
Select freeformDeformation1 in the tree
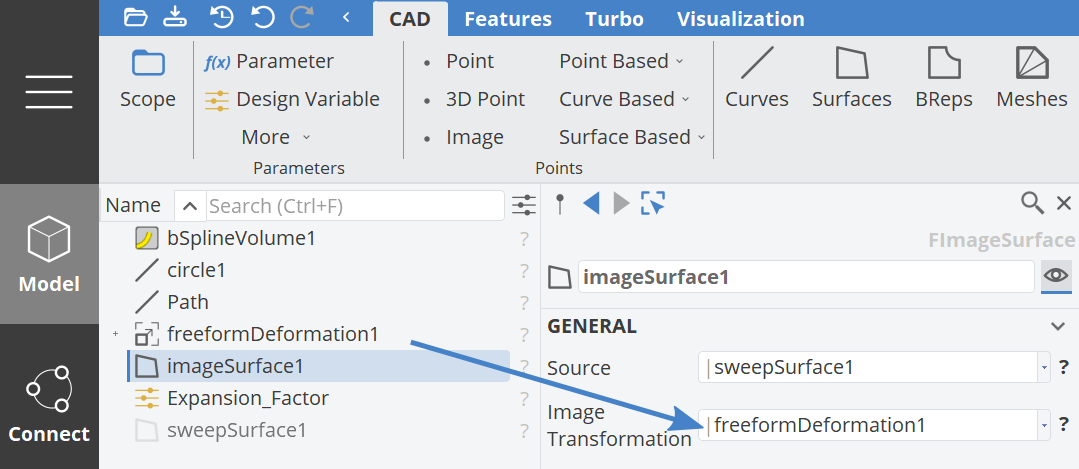[x=273, y=335]
